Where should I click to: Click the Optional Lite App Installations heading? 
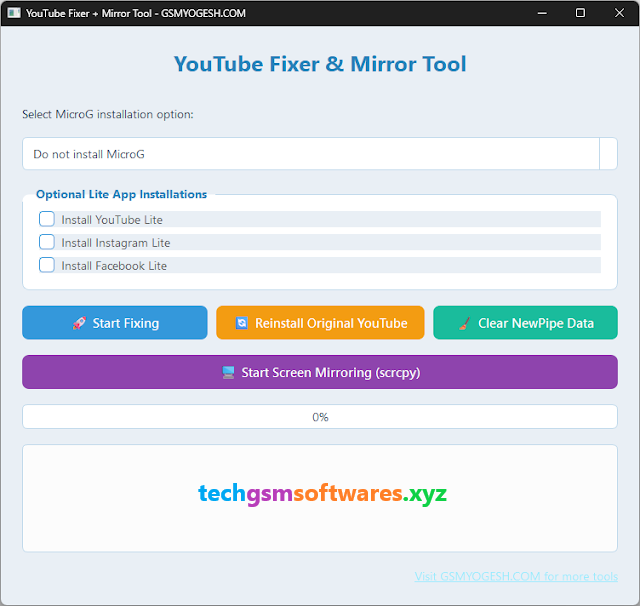coord(122,194)
